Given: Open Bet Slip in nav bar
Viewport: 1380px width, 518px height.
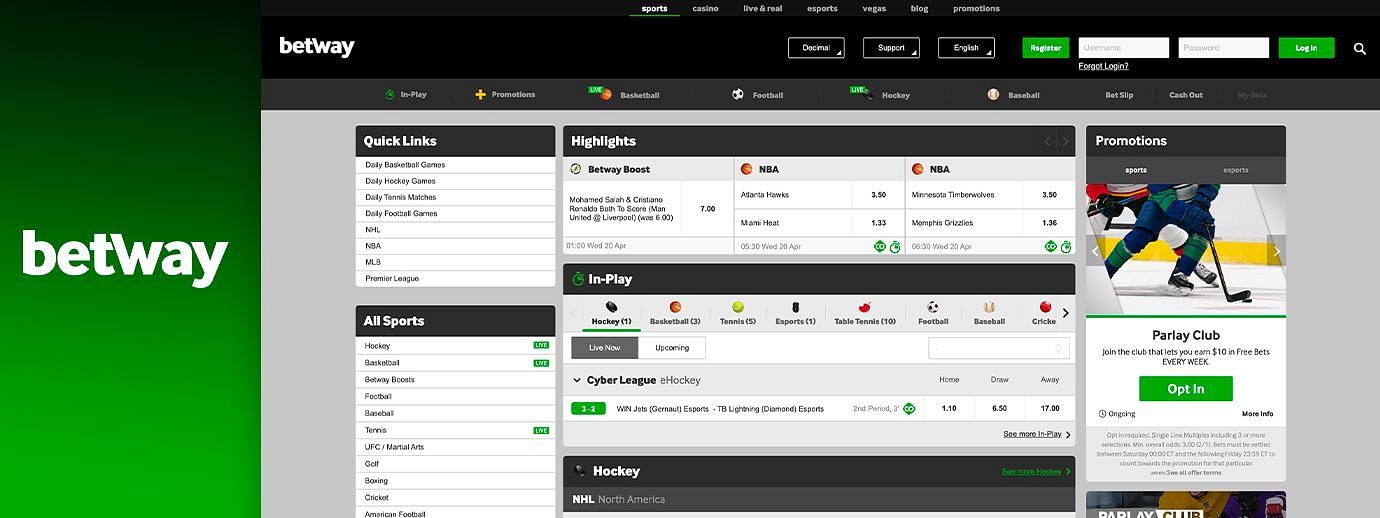Looking at the screenshot, I should (1119, 95).
